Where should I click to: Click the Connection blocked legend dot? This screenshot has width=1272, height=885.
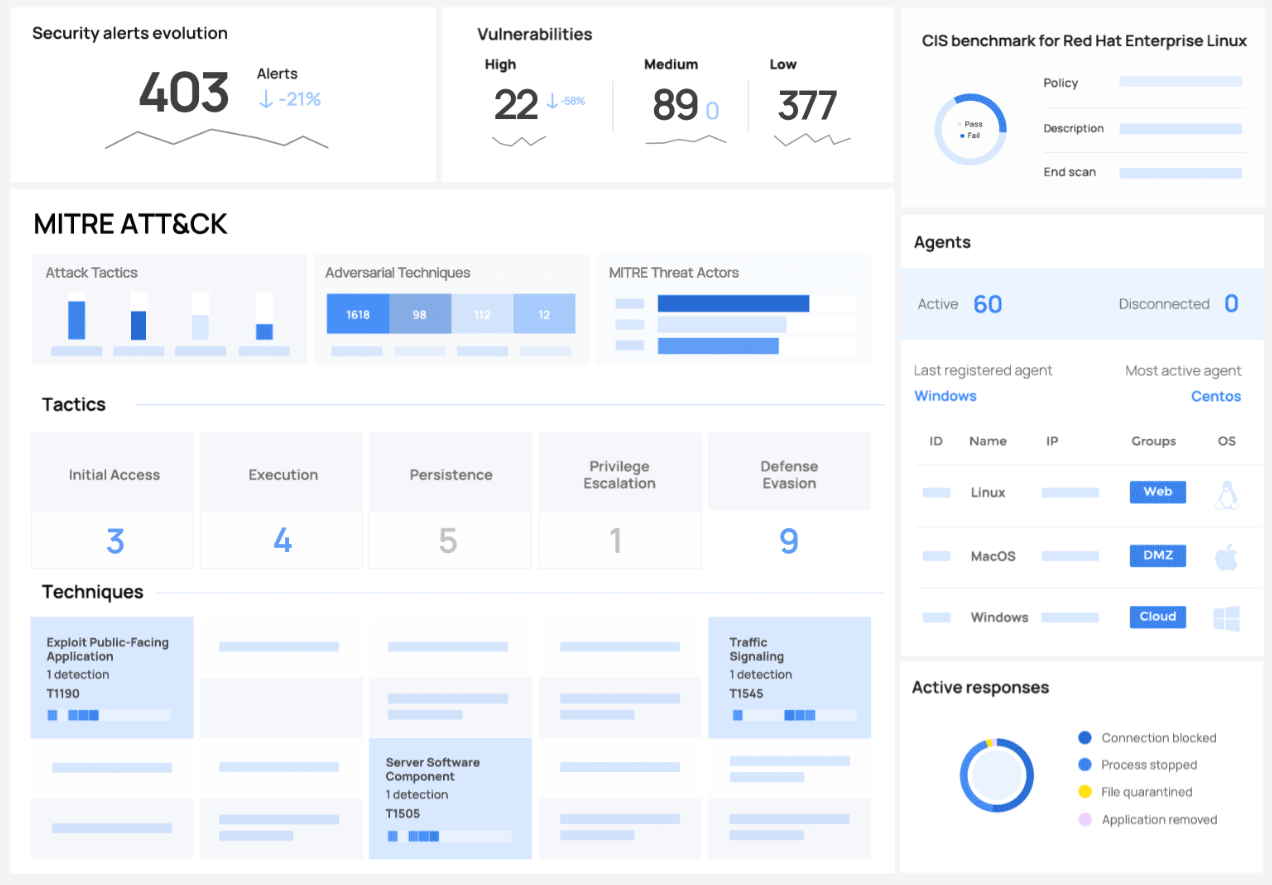(x=1085, y=738)
